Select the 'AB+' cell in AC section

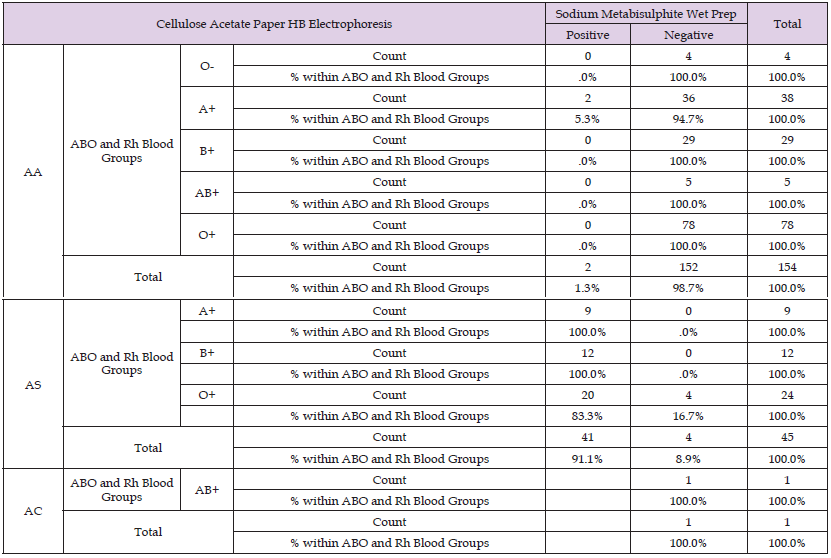[x=207, y=490]
